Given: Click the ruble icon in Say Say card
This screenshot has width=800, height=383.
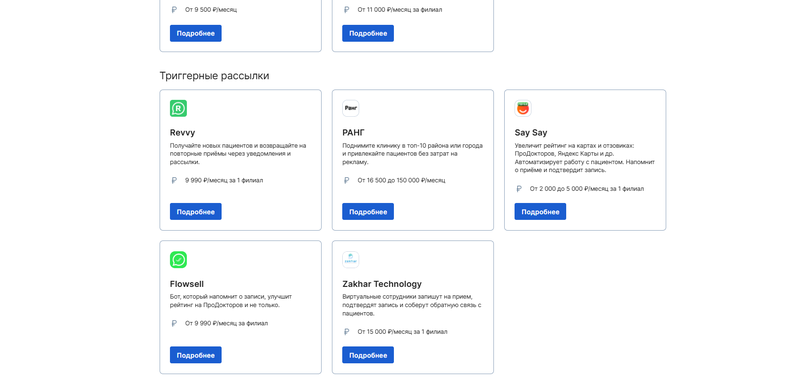Looking at the screenshot, I should (519, 189).
